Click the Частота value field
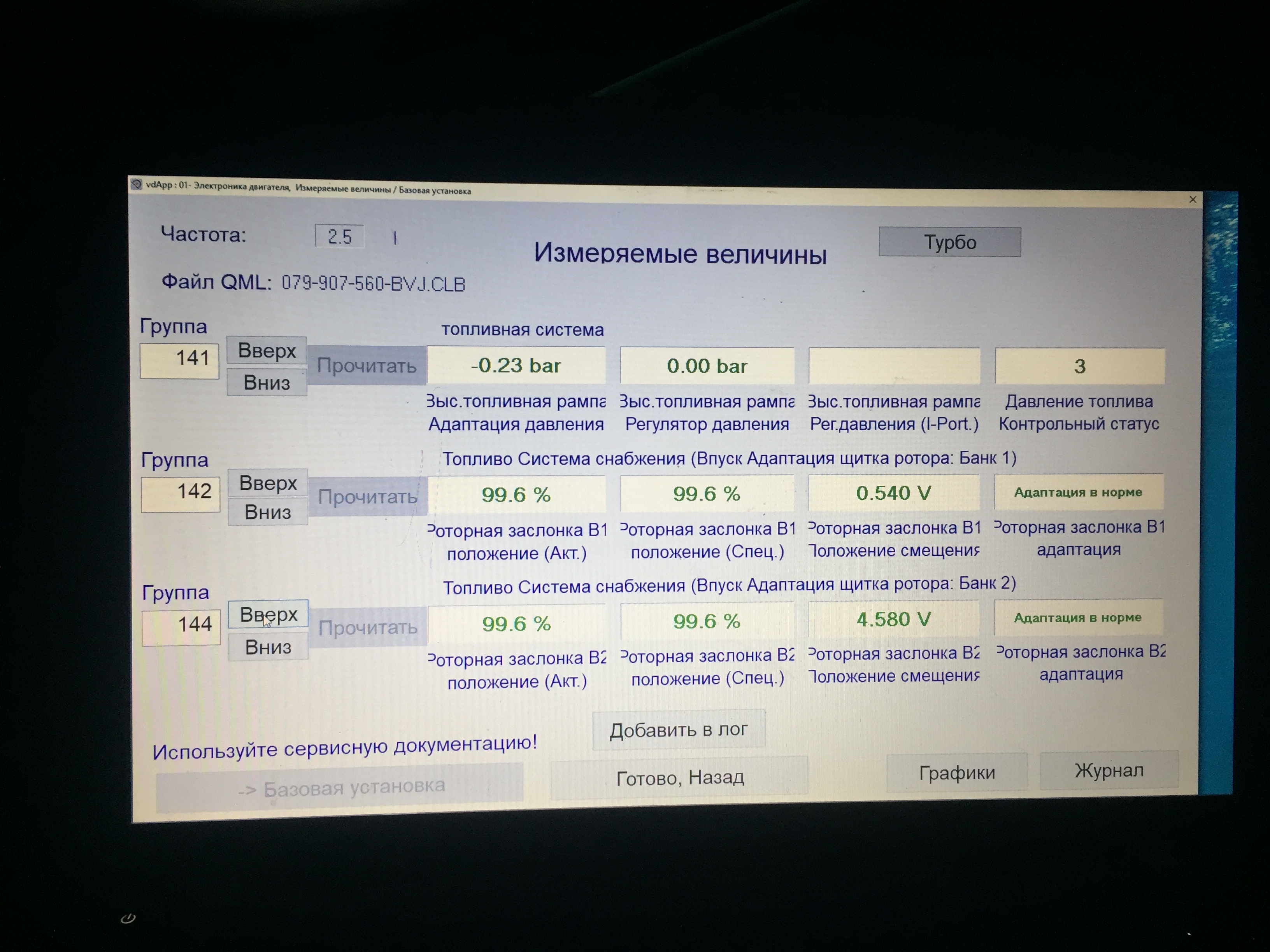The height and width of the screenshot is (952, 1270). pyautogui.click(x=339, y=236)
